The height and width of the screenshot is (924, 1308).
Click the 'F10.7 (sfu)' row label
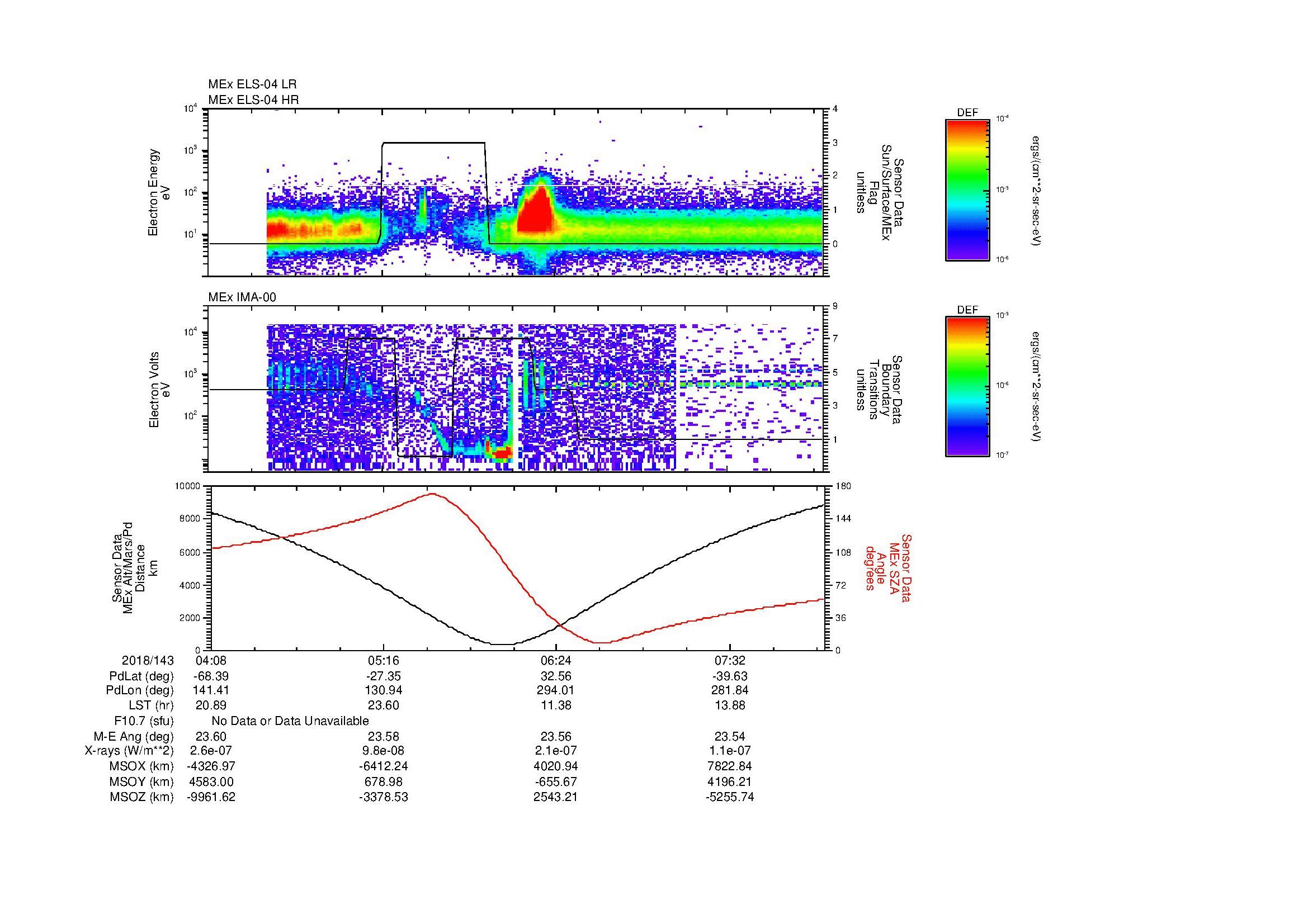coord(144,721)
